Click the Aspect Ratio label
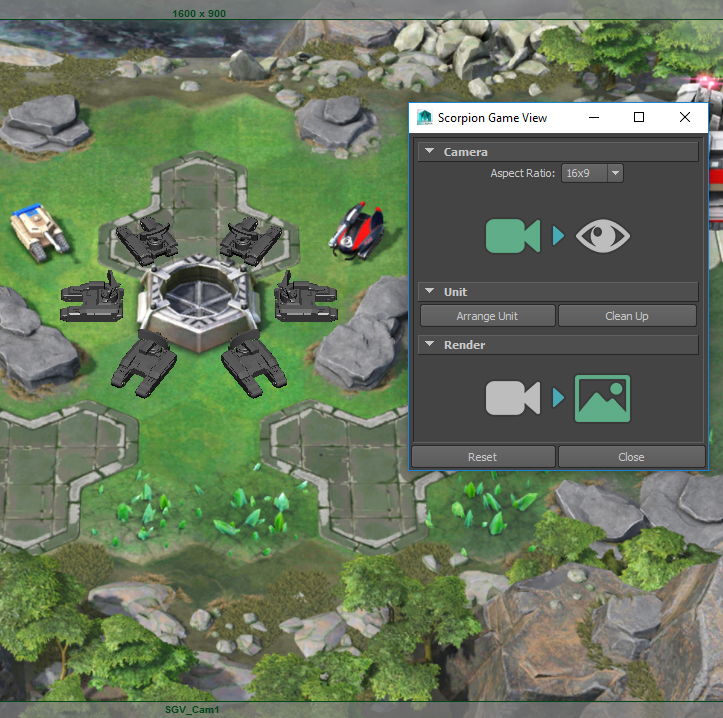723x718 pixels. pyautogui.click(x=522, y=173)
